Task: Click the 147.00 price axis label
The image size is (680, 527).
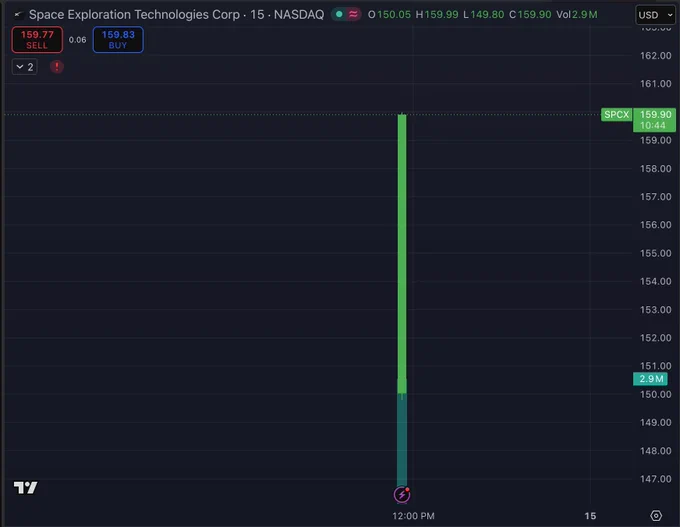Action: pos(655,479)
